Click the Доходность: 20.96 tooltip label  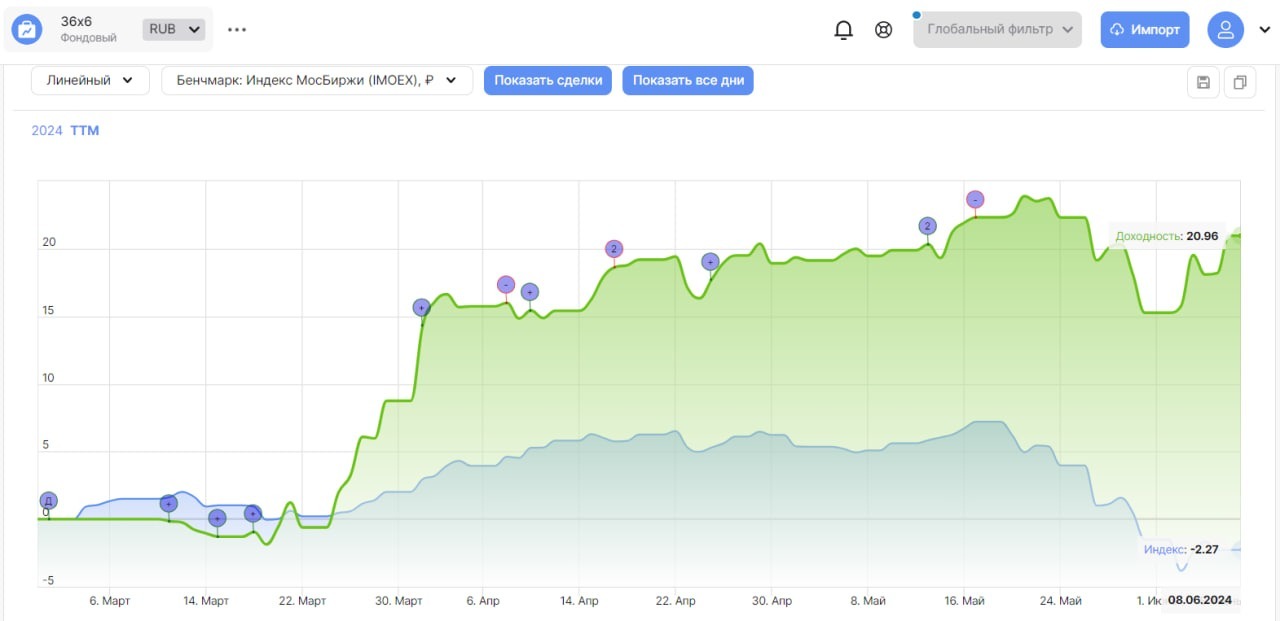point(1167,236)
